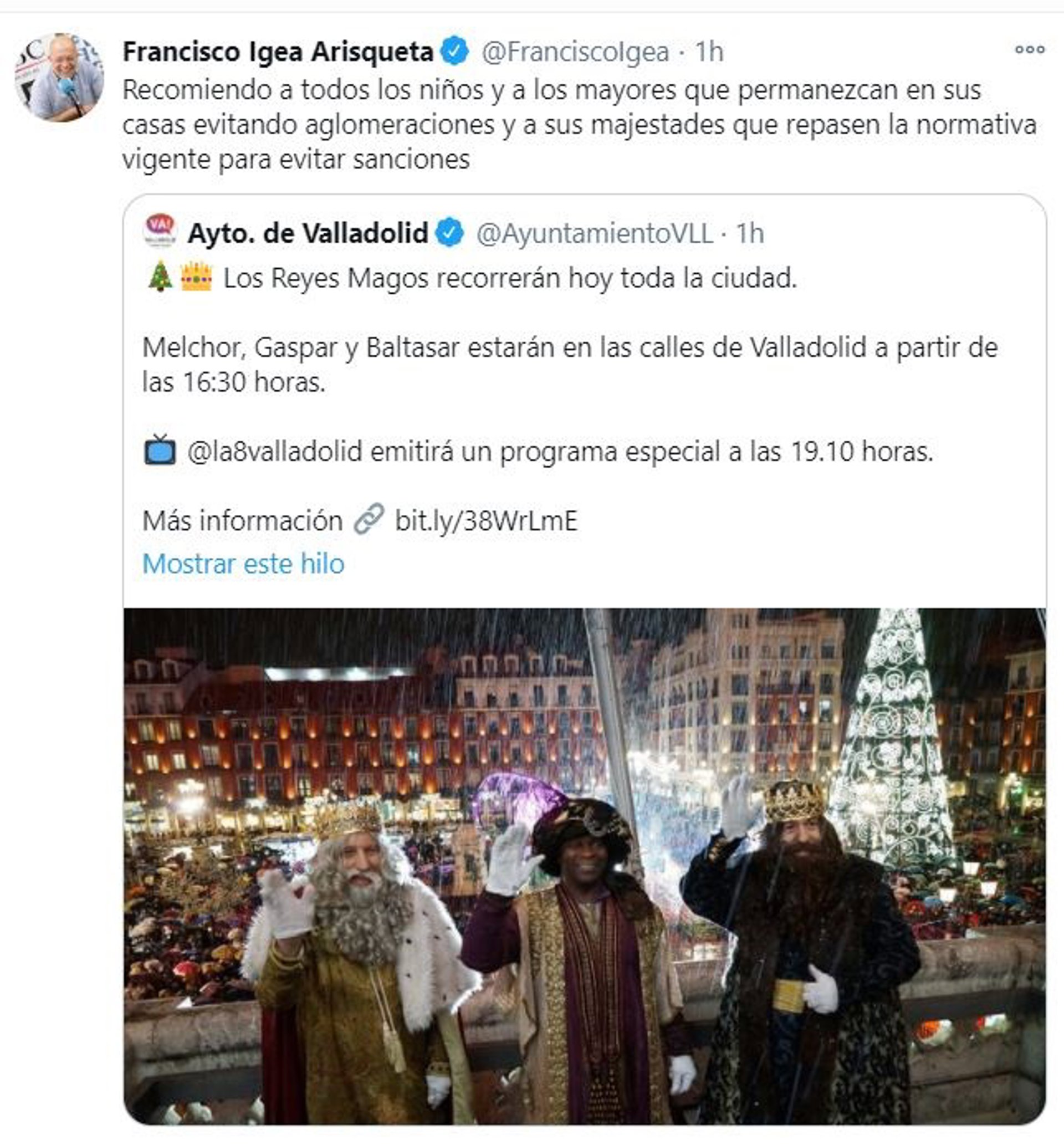1064x1145 pixels.
Task: Click the verified badge beside Ayto. de Valladolid
Action: (x=449, y=233)
